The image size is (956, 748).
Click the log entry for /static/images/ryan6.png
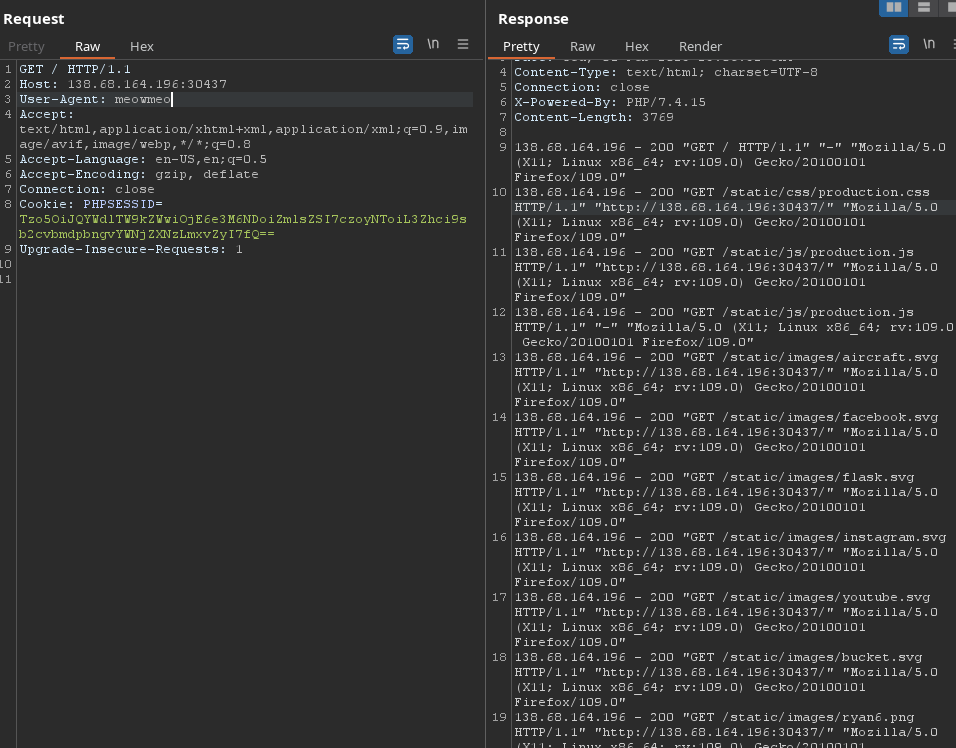click(726, 732)
